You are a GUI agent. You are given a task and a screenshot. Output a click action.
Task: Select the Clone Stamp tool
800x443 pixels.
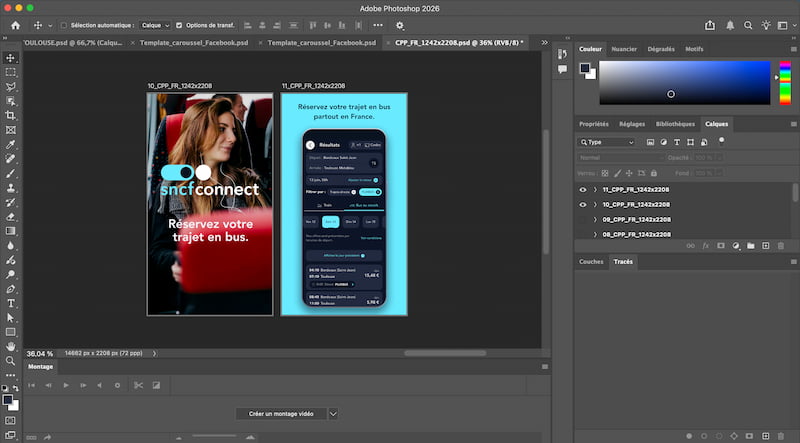(10, 188)
